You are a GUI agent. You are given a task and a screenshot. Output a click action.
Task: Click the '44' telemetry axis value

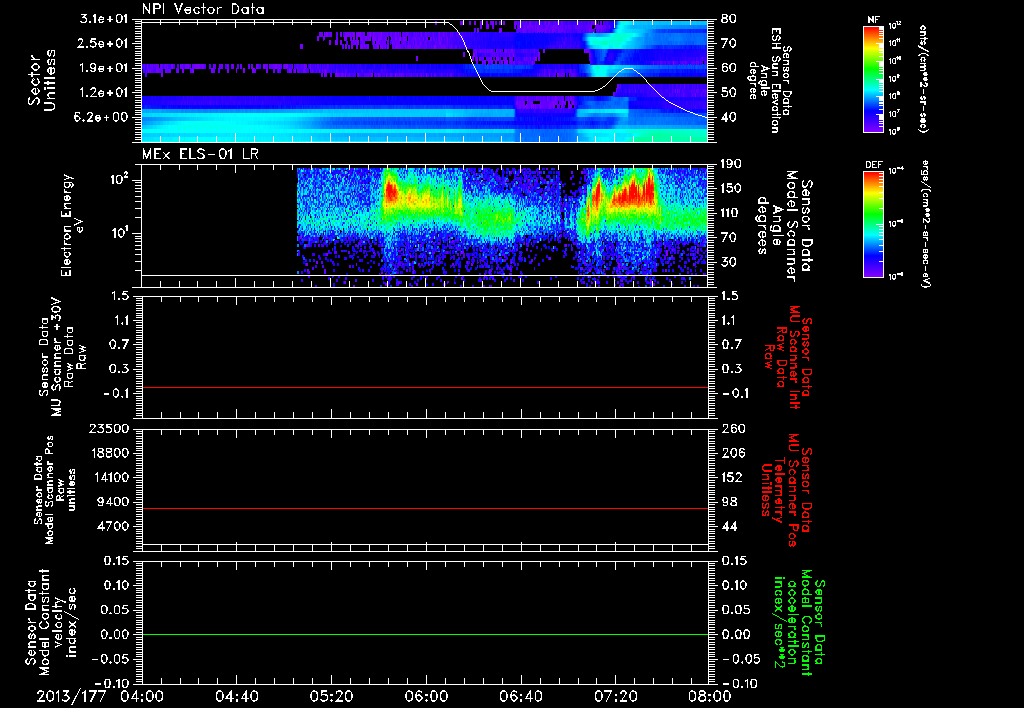click(729, 526)
